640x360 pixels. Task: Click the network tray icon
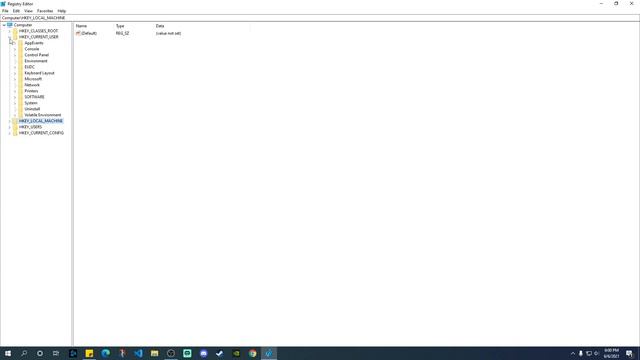(x=589, y=353)
